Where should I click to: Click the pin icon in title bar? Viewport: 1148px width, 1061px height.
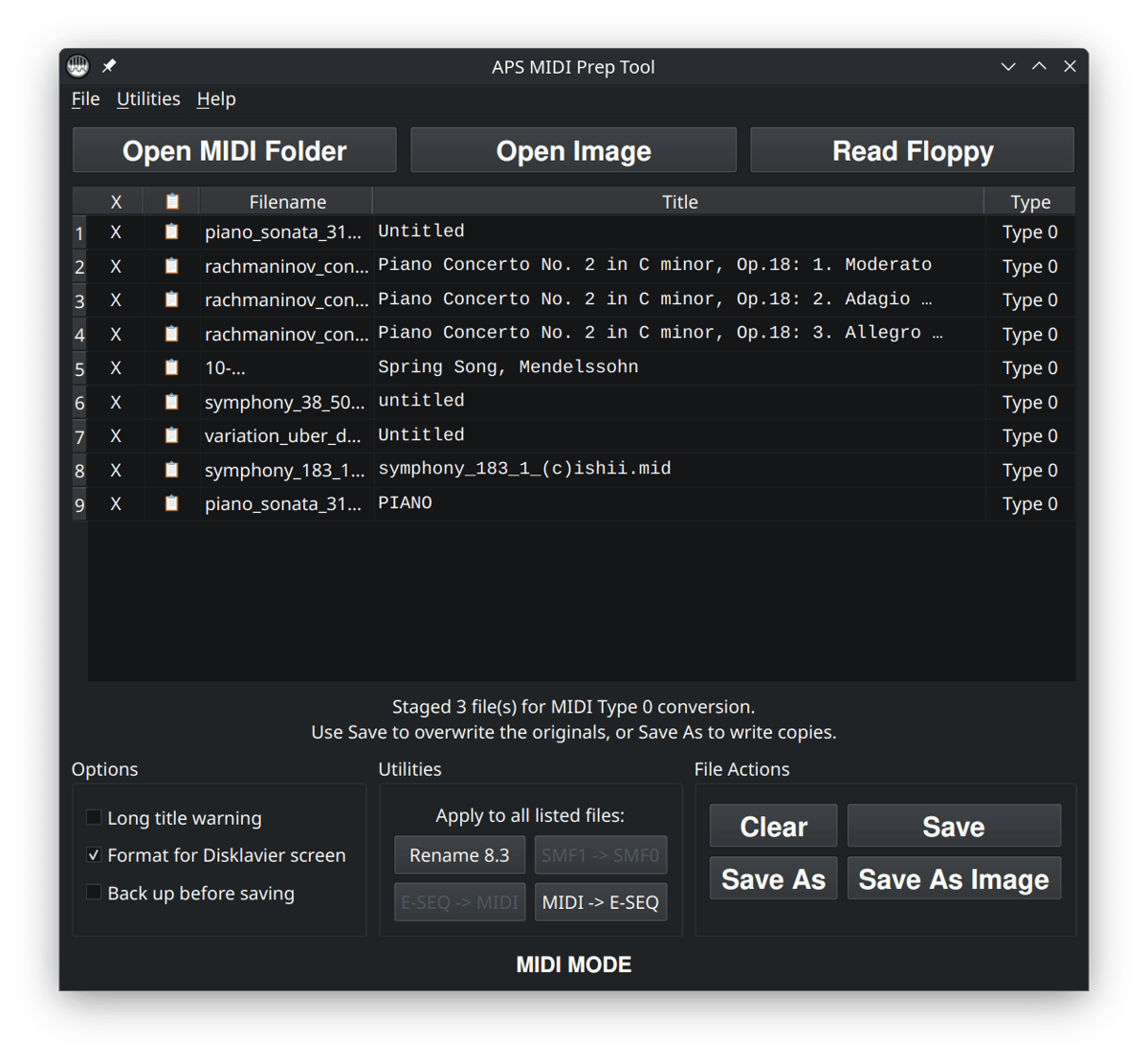pos(109,66)
